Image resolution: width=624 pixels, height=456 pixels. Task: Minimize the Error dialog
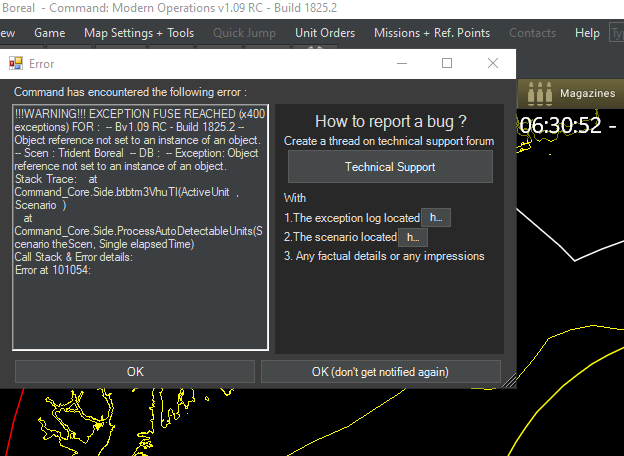pos(402,63)
